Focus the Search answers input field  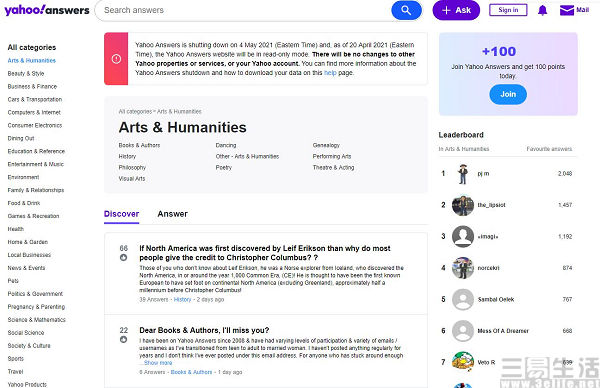tap(245, 10)
